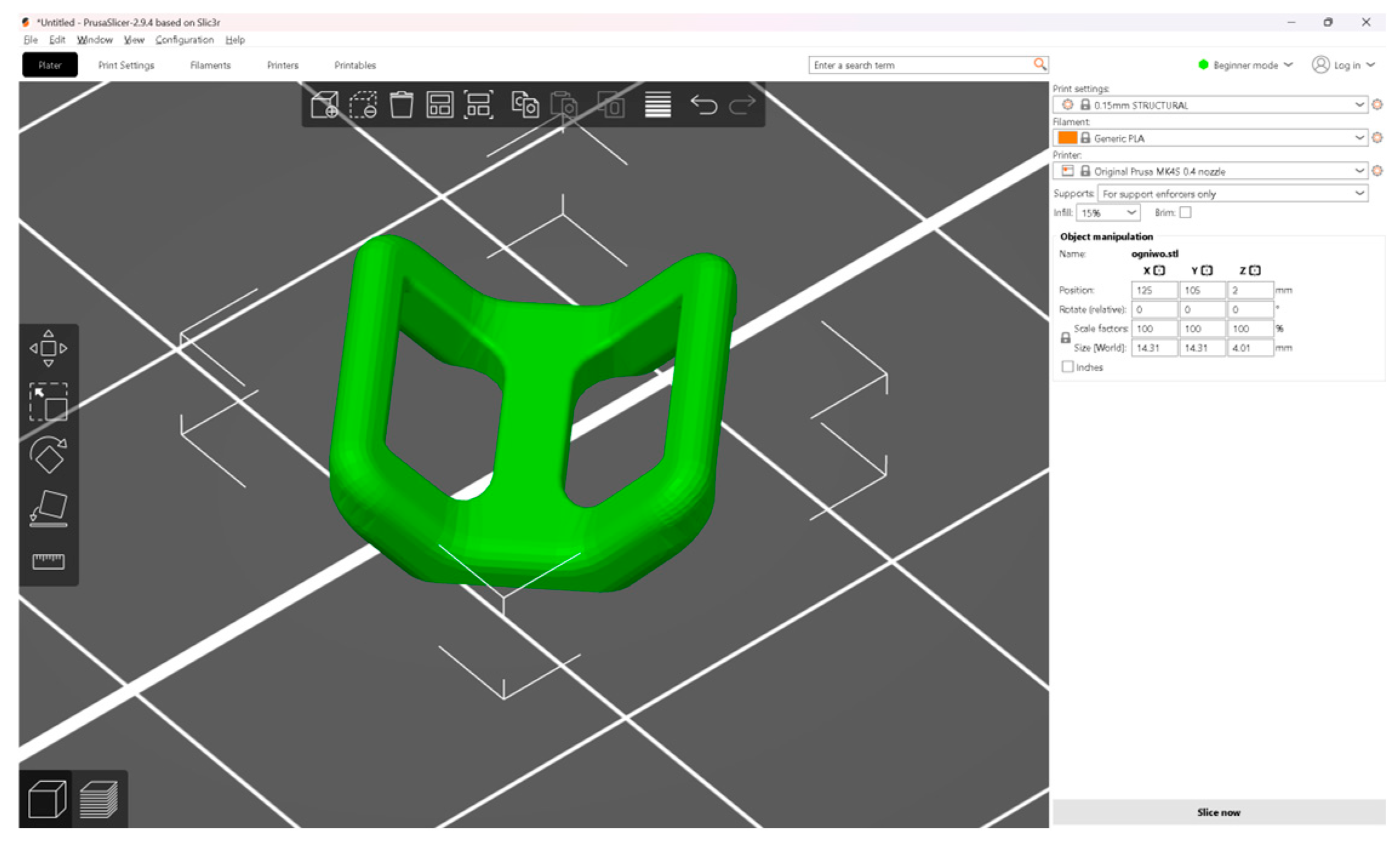Viewport: 1400px width, 843px height.
Task: Select the Place on face tool
Action: [48, 508]
